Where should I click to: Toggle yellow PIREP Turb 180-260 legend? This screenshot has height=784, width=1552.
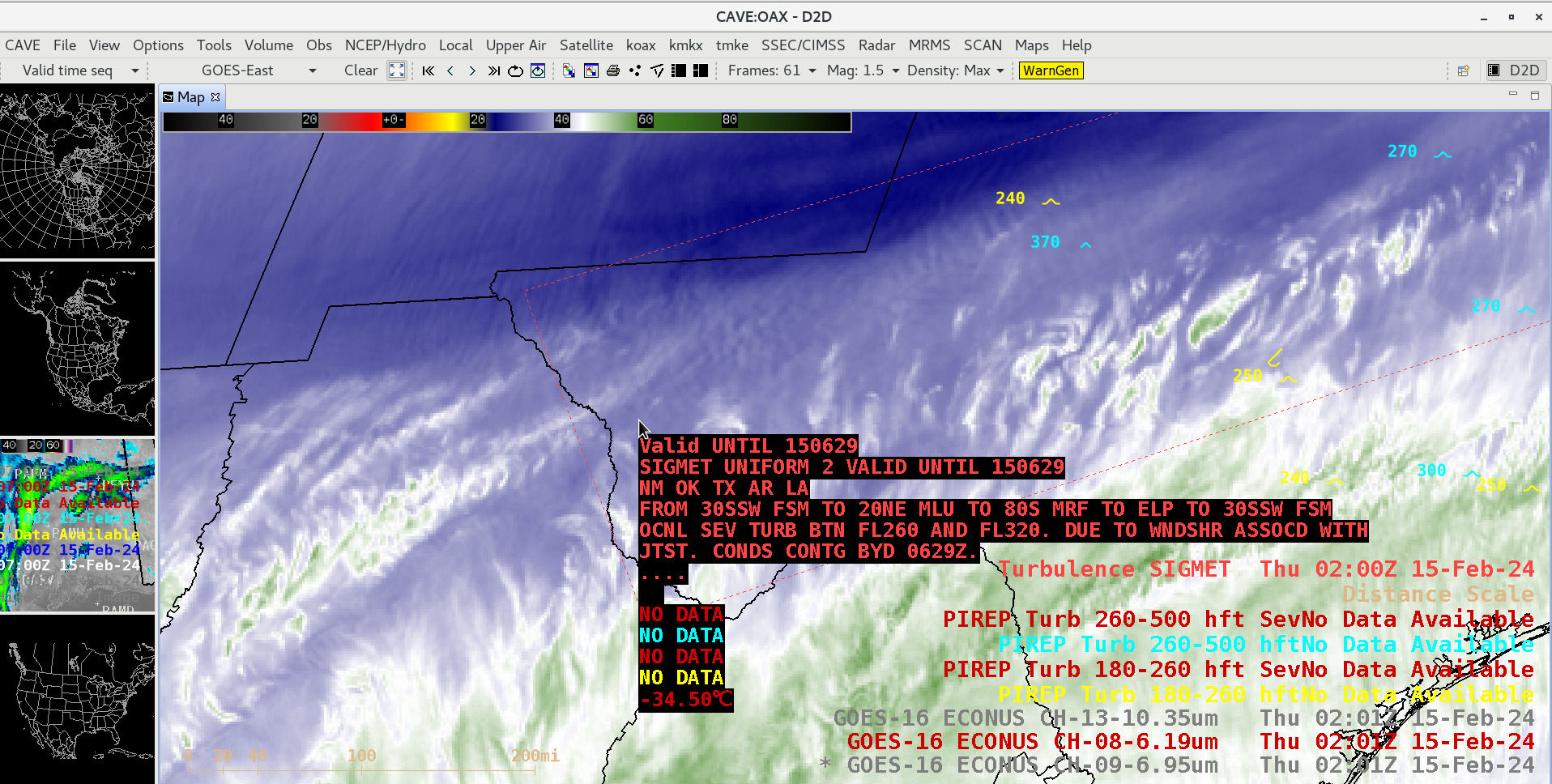pos(1265,695)
